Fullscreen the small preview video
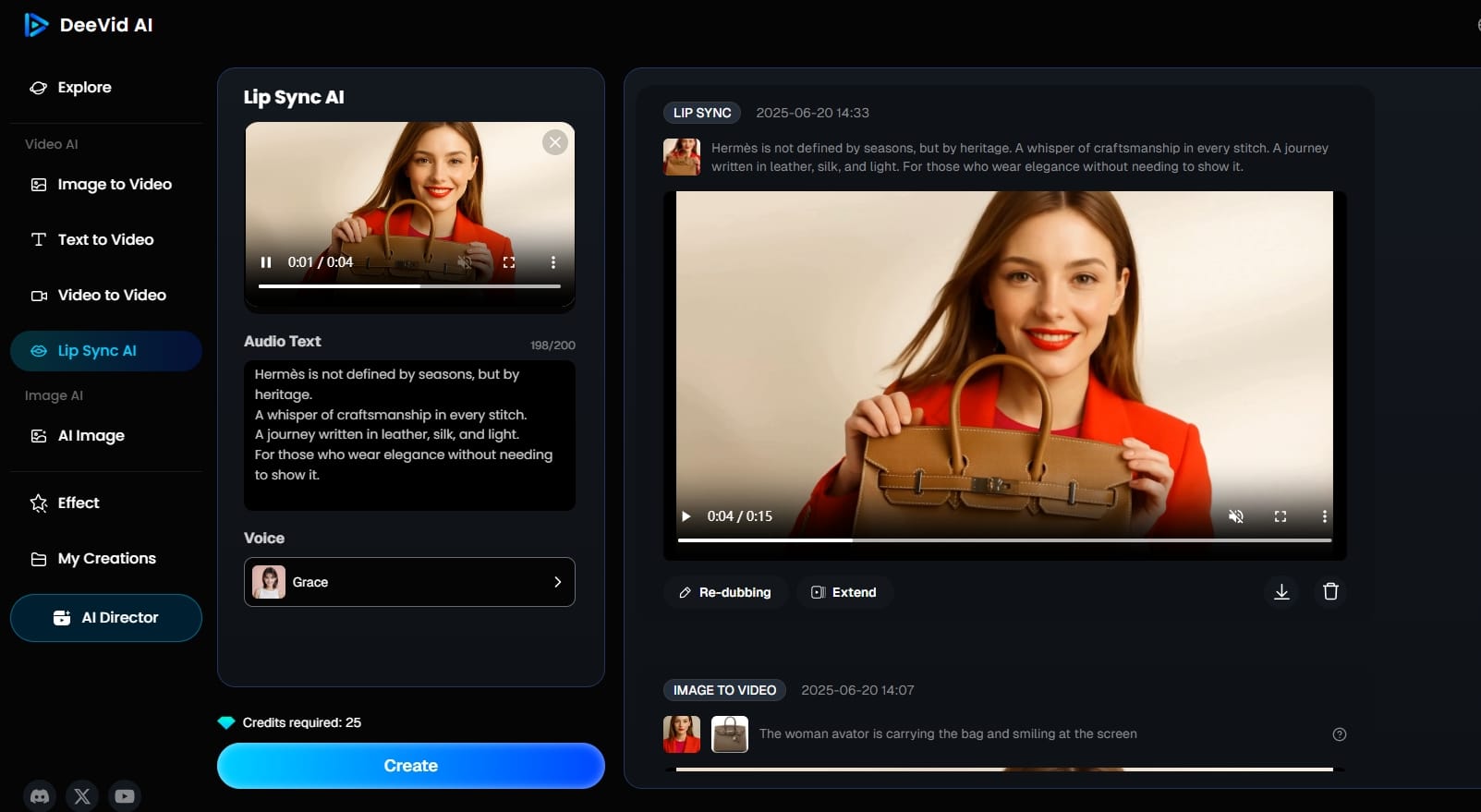Image resolution: width=1481 pixels, height=812 pixels. click(509, 262)
